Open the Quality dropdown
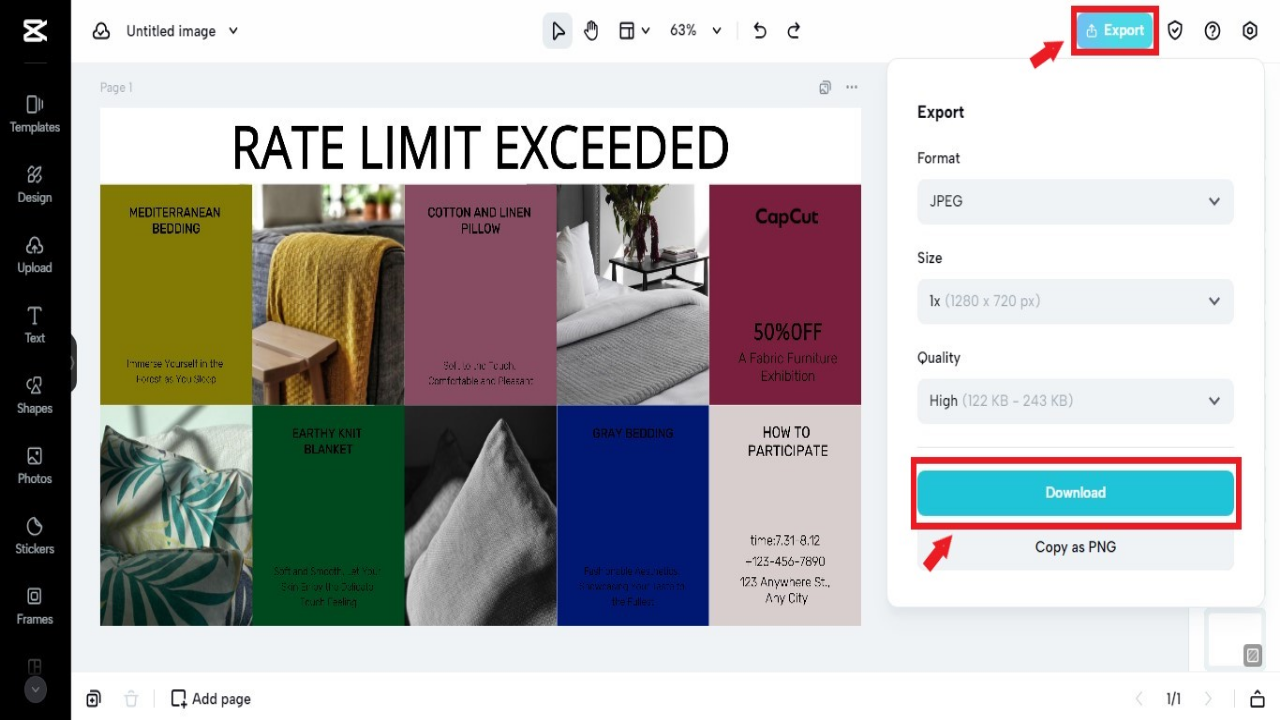This screenshot has height=720, width=1280. point(1075,400)
